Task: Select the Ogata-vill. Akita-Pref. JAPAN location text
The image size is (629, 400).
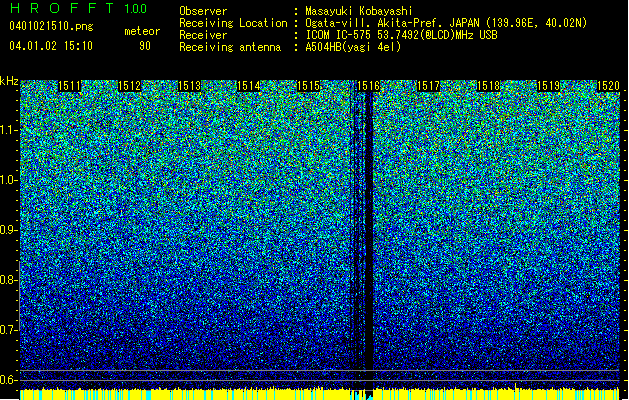Action: click(446, 24)
